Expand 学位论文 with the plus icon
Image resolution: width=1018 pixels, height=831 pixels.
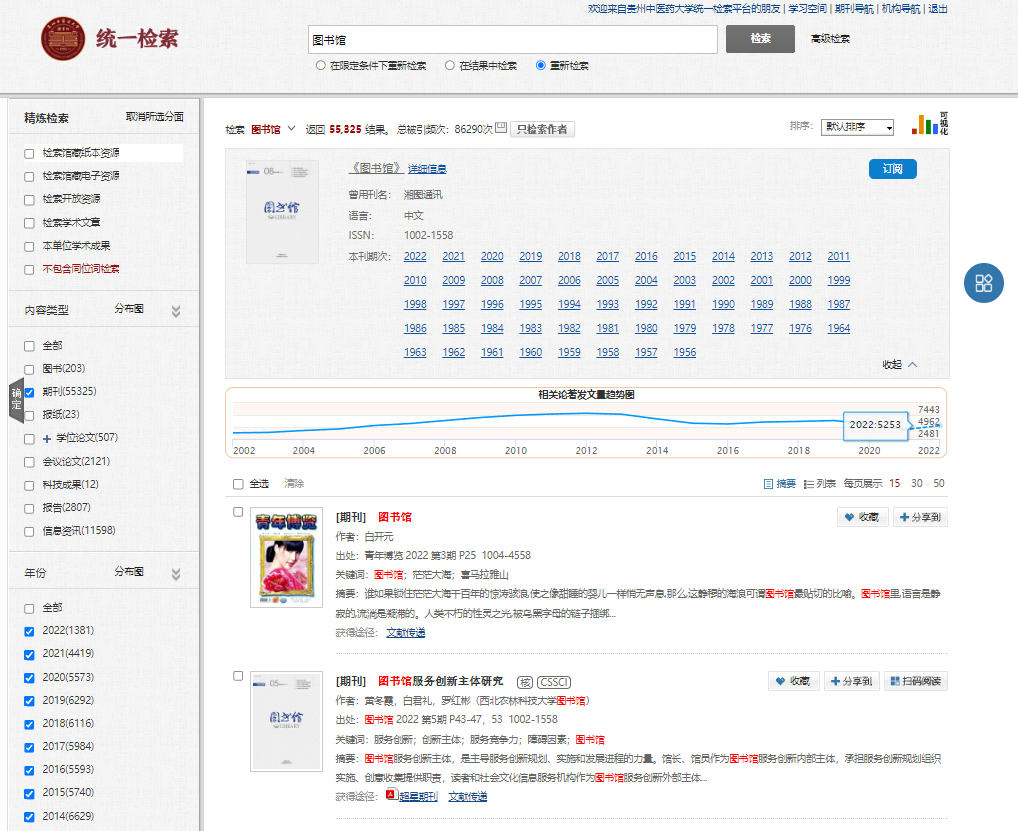46,438
